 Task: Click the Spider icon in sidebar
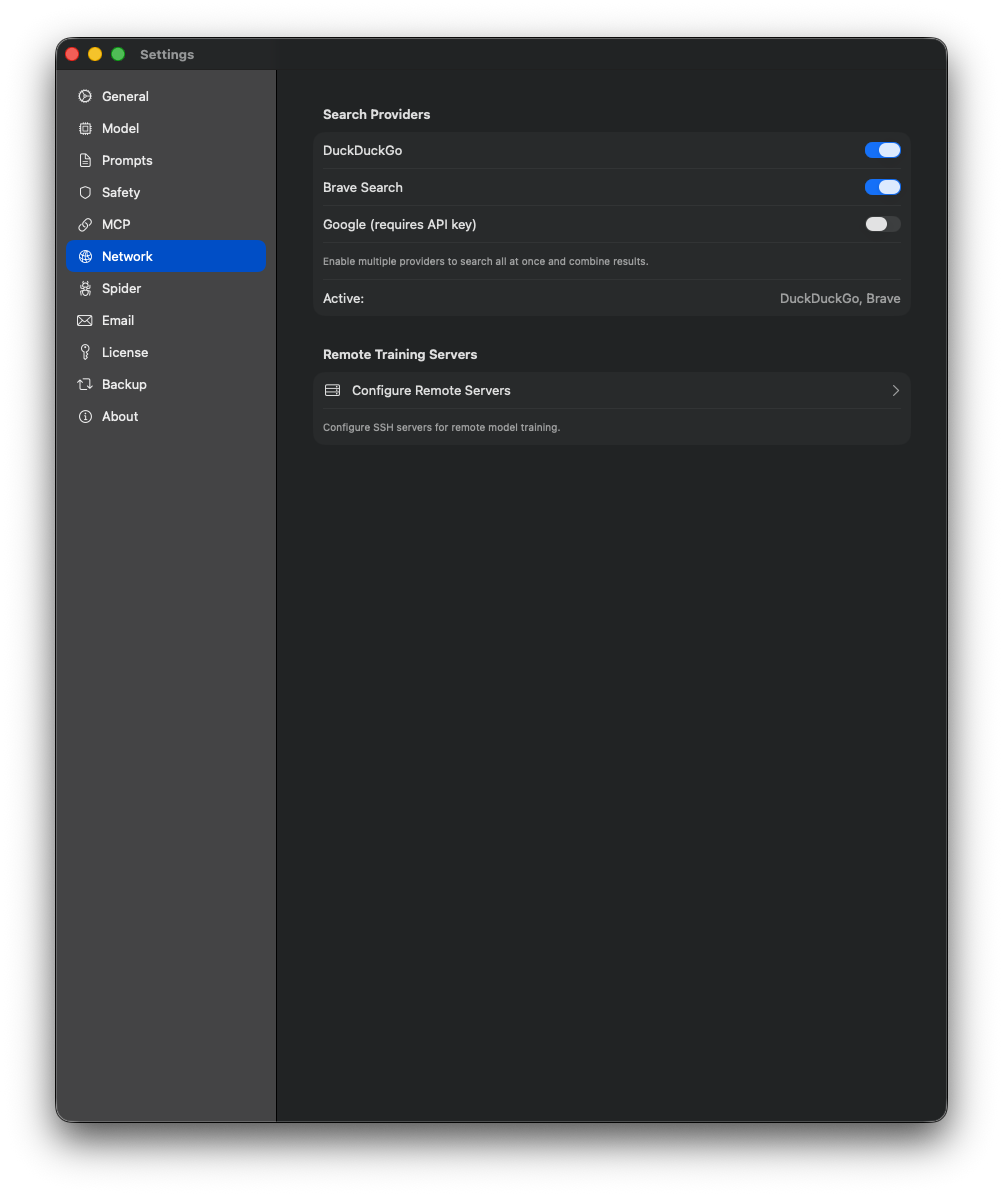(x=86, y=288)
